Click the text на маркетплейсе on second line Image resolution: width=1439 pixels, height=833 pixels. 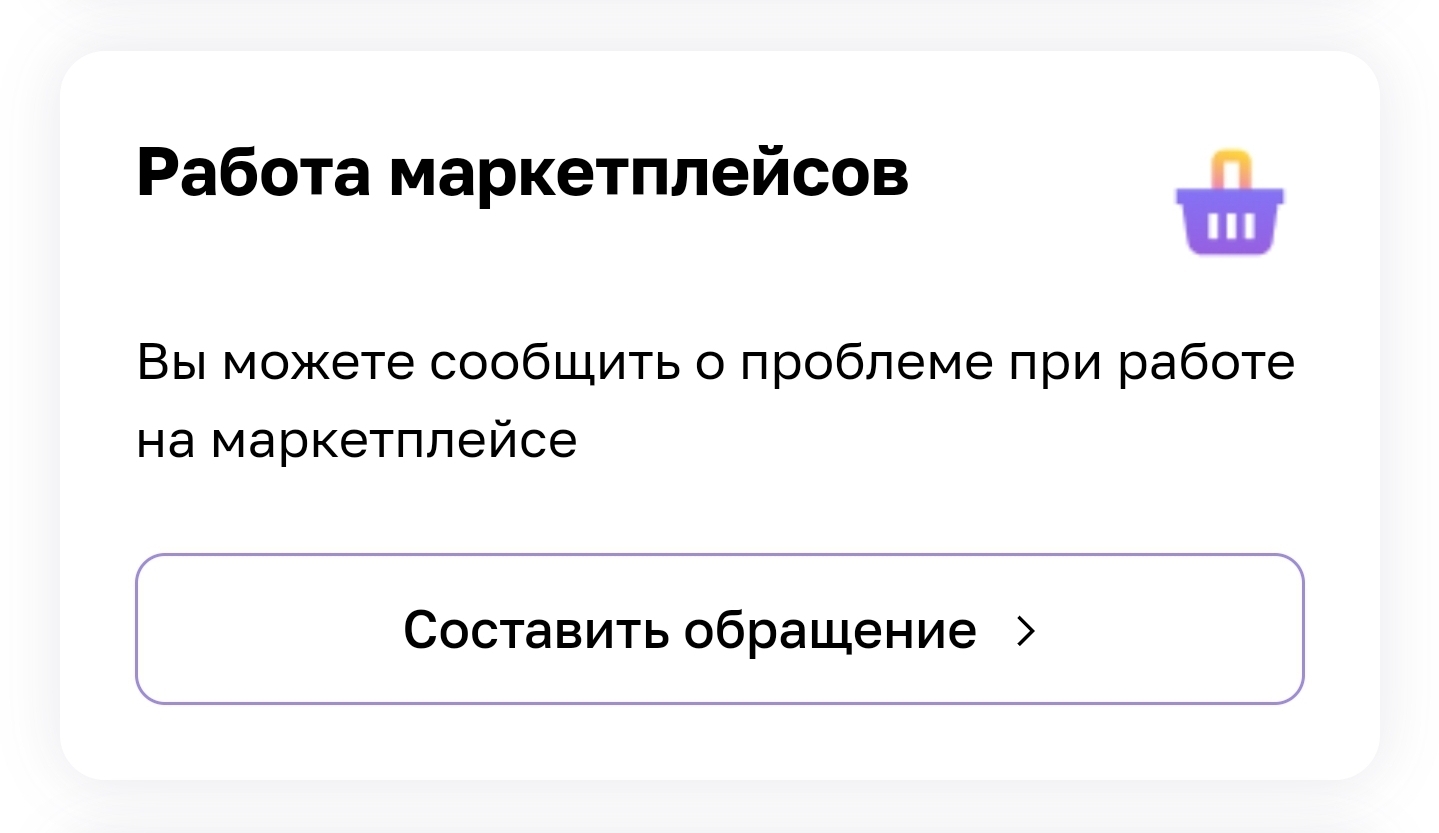coord(357,440)
